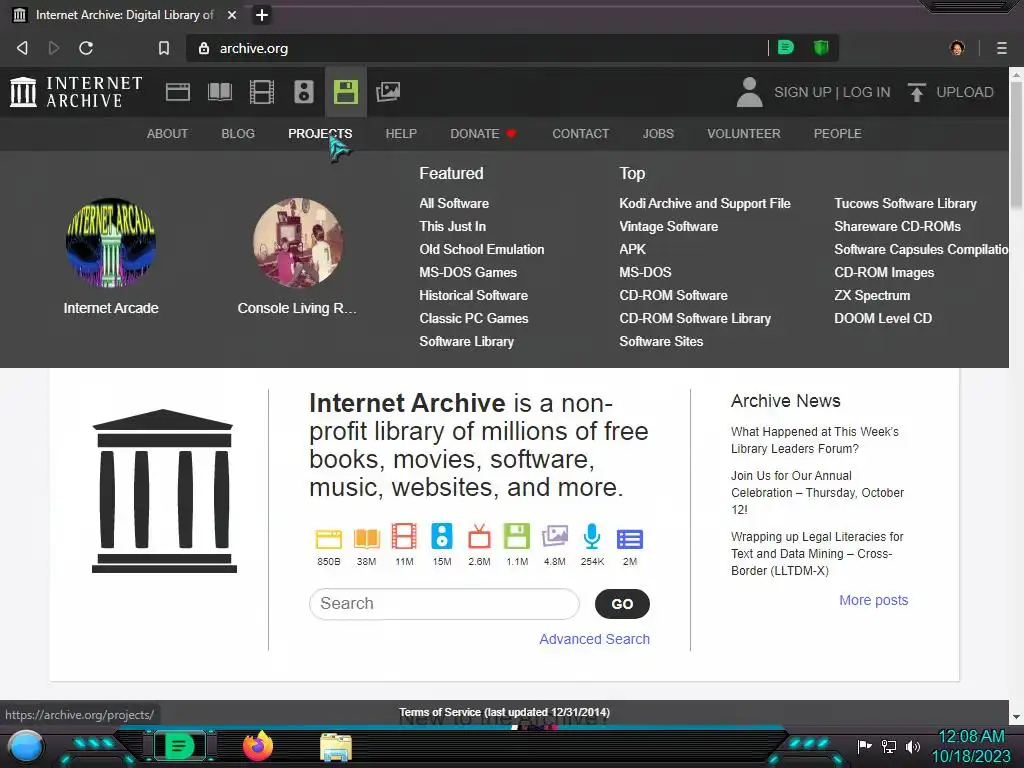Screen dimensions: 1024x768
Task: Click the green floppy icon showing 1.1M
Action: click(x=517, y=536)
